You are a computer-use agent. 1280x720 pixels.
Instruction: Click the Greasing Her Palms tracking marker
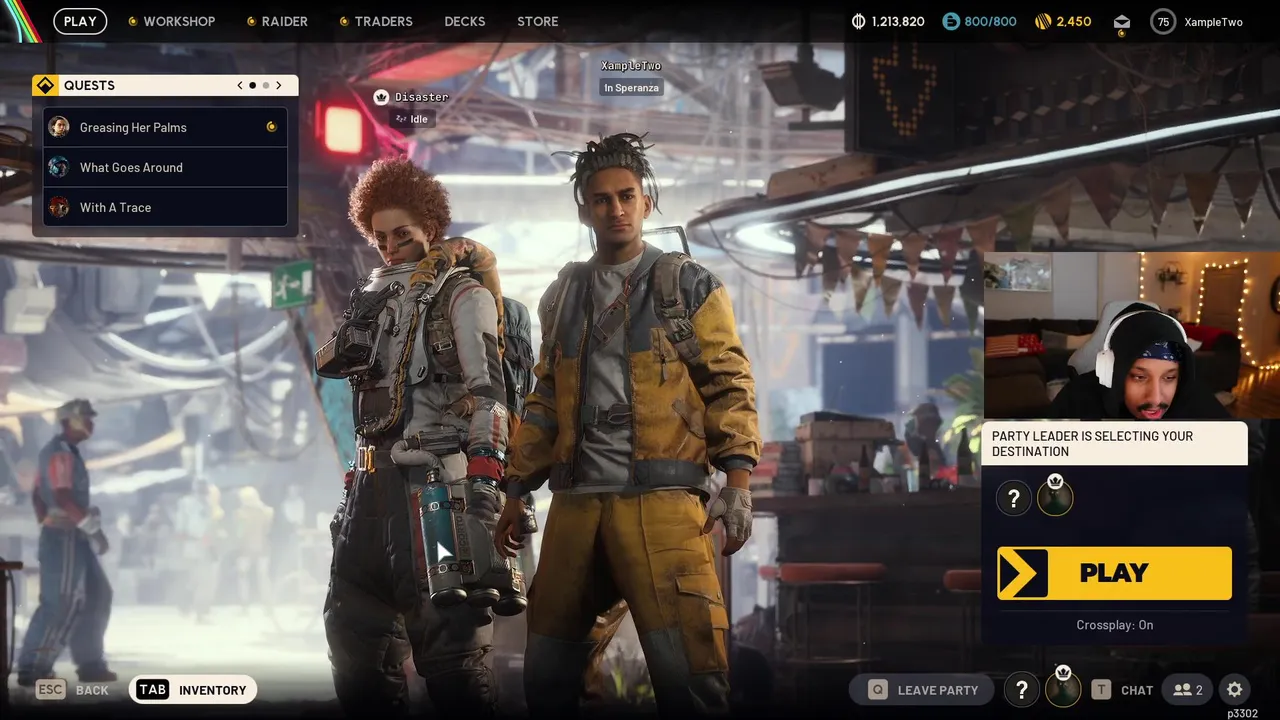(x=271, y=127)
